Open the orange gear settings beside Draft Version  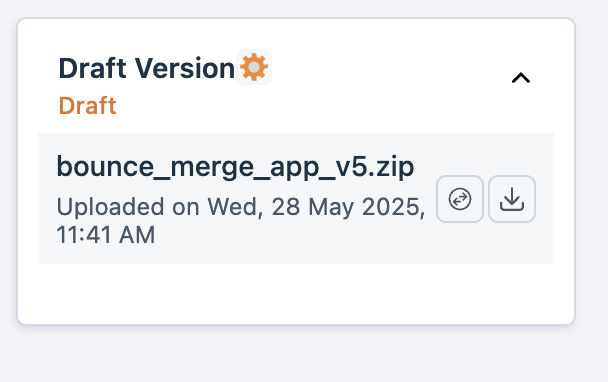coord(254,67)
